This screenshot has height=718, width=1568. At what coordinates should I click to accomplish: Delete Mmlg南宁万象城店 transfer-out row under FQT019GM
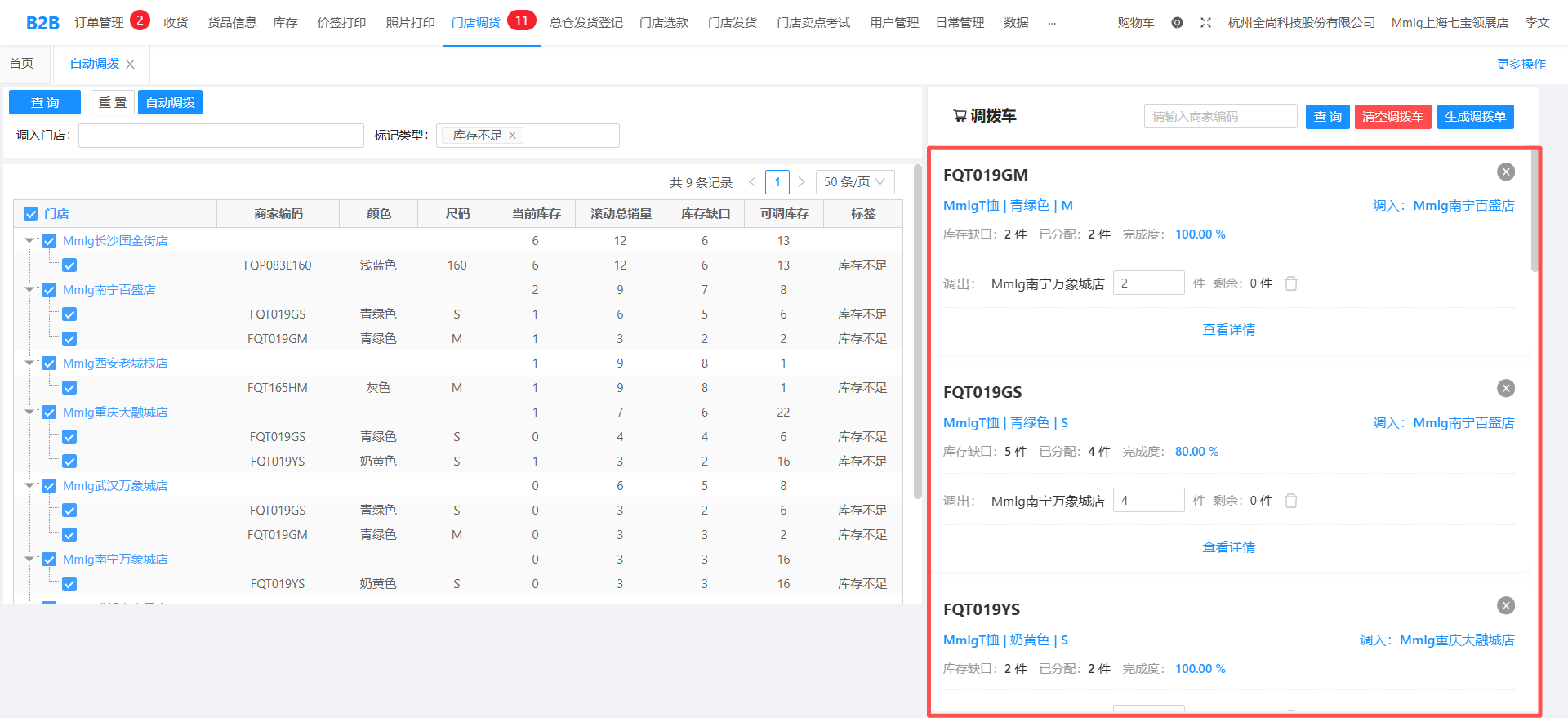(x=1291, y=283)
